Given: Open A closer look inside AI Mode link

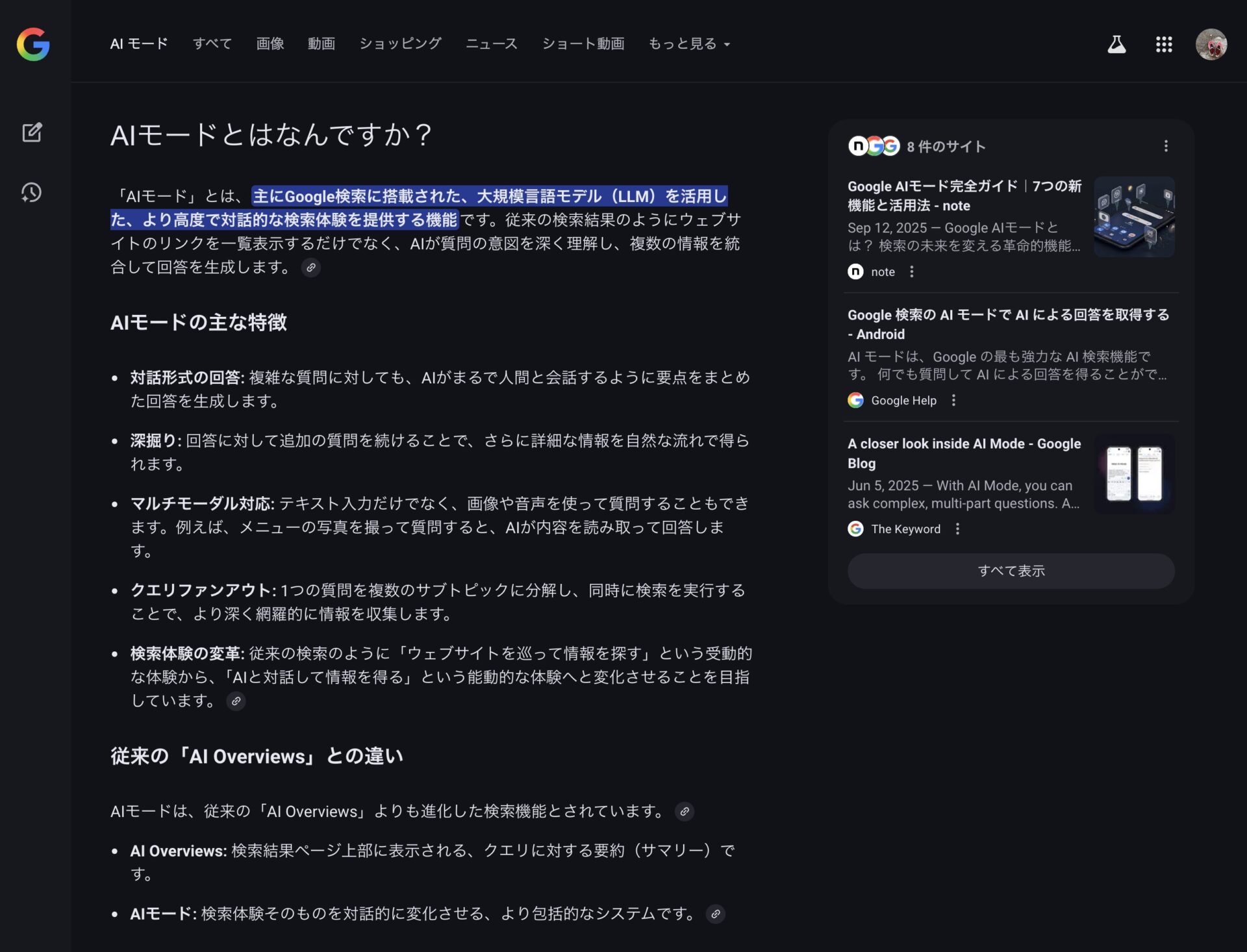Looking at the screenshot, I should click(x=964, y=453).
